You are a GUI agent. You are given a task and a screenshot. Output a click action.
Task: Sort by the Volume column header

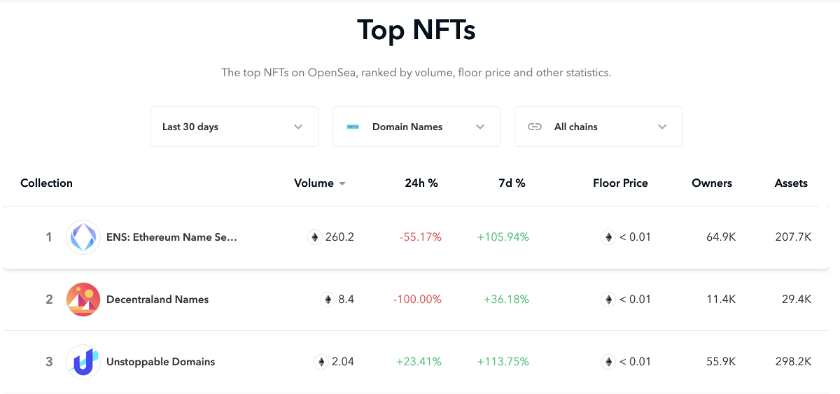tap(314, 183)
